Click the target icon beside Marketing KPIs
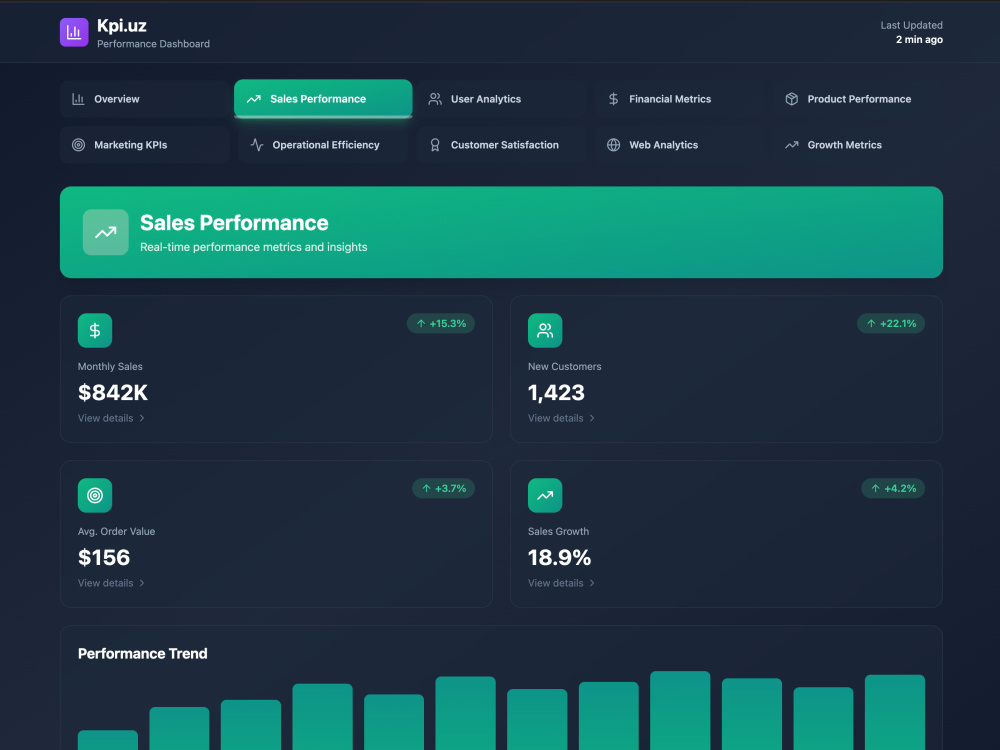This screenshot has height=750, width=1000. [78, 145]
